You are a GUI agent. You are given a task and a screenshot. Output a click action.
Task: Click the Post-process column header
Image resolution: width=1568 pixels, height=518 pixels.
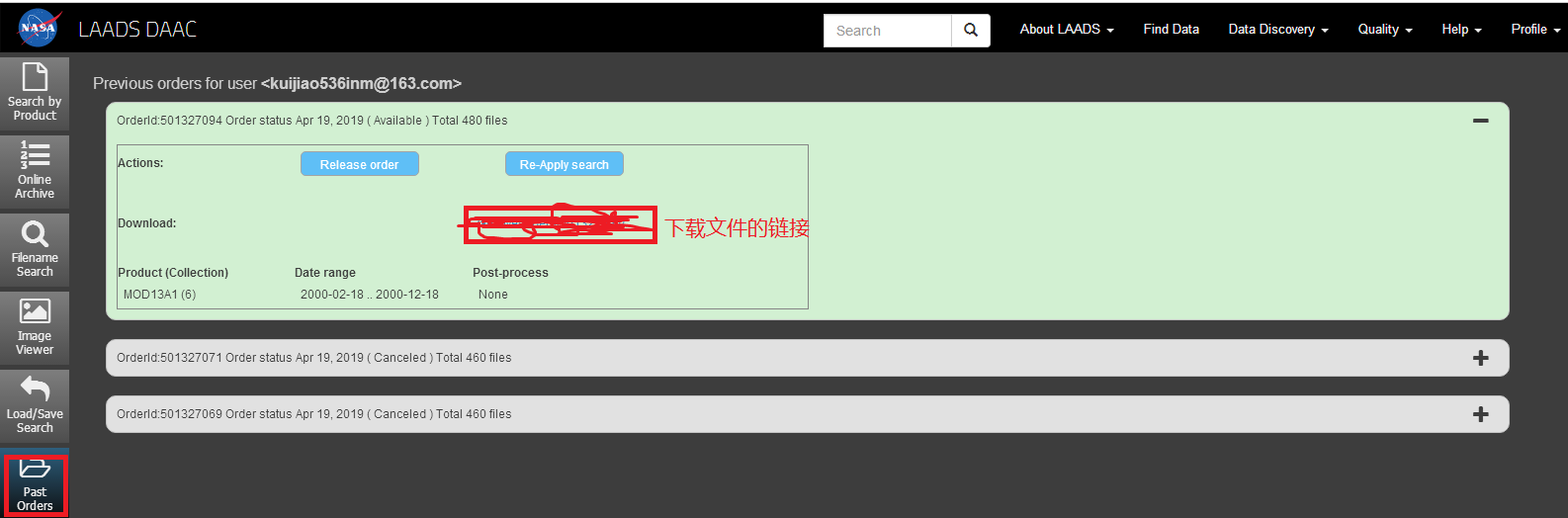[510, 273]
